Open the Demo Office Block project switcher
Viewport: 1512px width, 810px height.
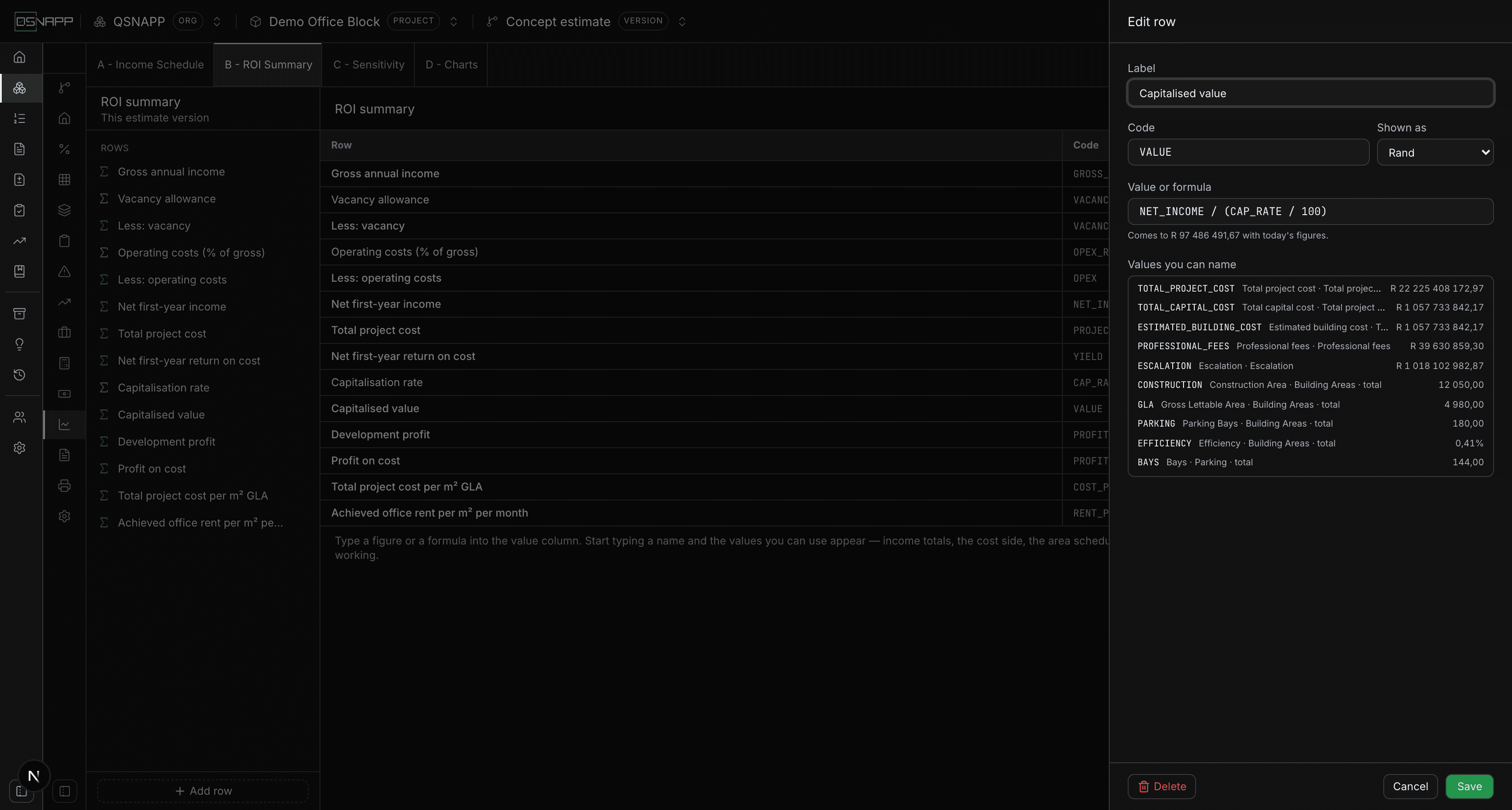coord(453,22)
